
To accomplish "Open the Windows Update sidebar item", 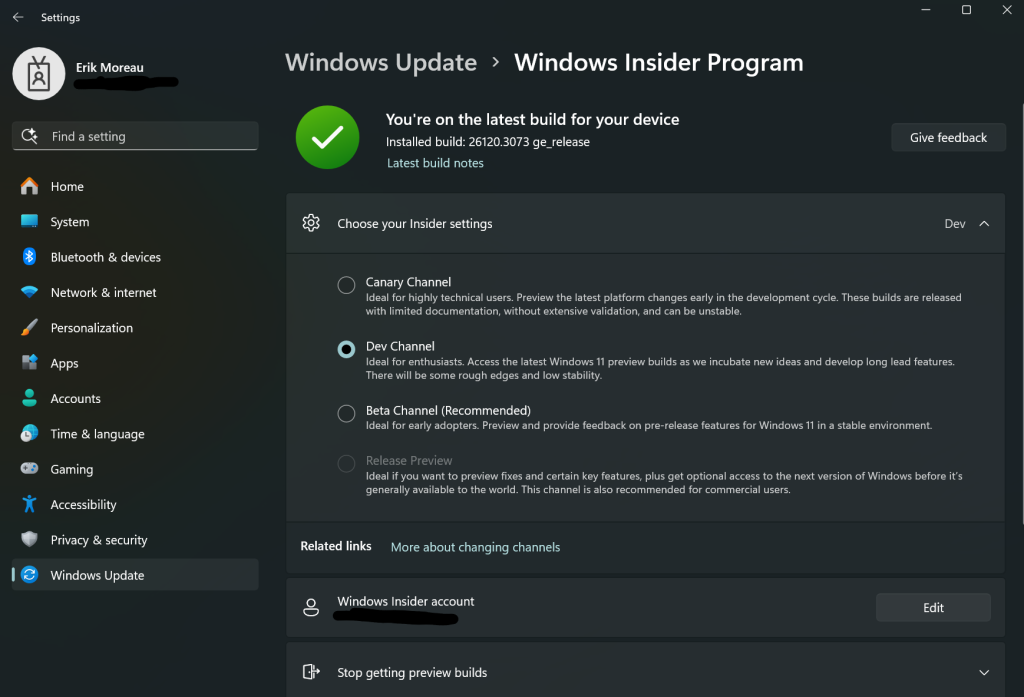I will 97,575.
